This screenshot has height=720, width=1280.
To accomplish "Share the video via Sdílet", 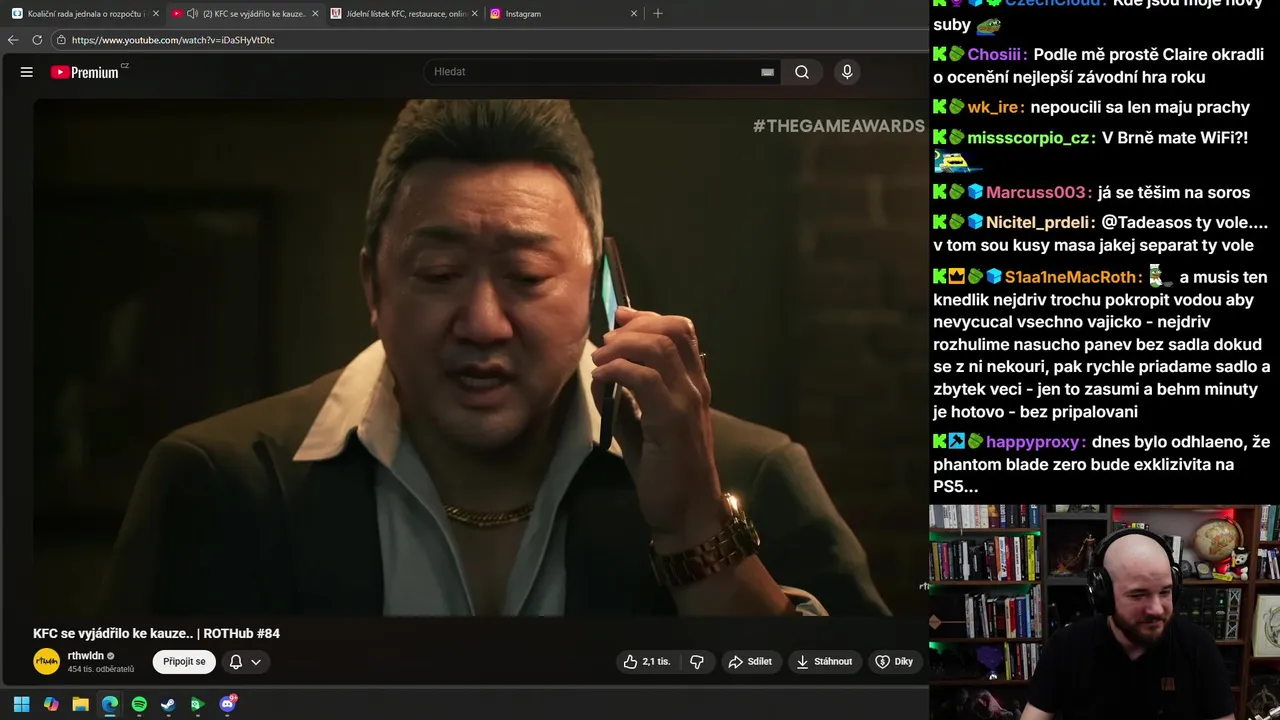I will coord(750,662).
